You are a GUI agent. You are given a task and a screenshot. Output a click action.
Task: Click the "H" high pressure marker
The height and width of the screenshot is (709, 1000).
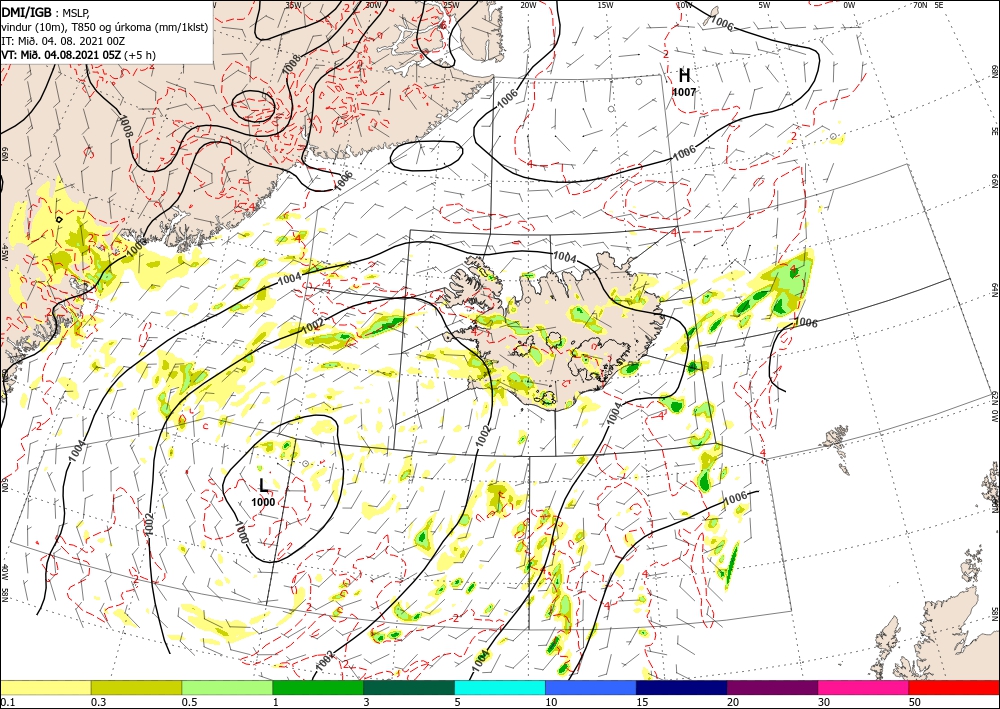[x=684, y=76]
